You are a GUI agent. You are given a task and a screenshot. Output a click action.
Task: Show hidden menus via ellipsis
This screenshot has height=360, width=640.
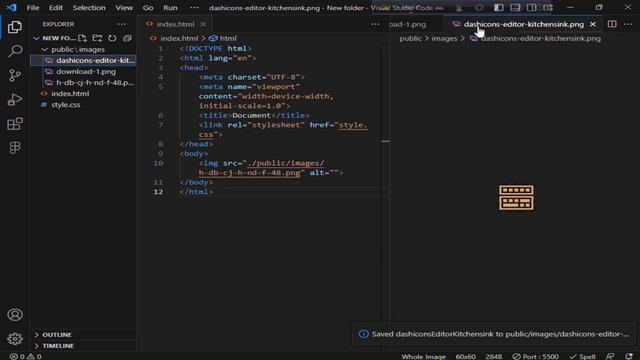(x=194, y=7)
